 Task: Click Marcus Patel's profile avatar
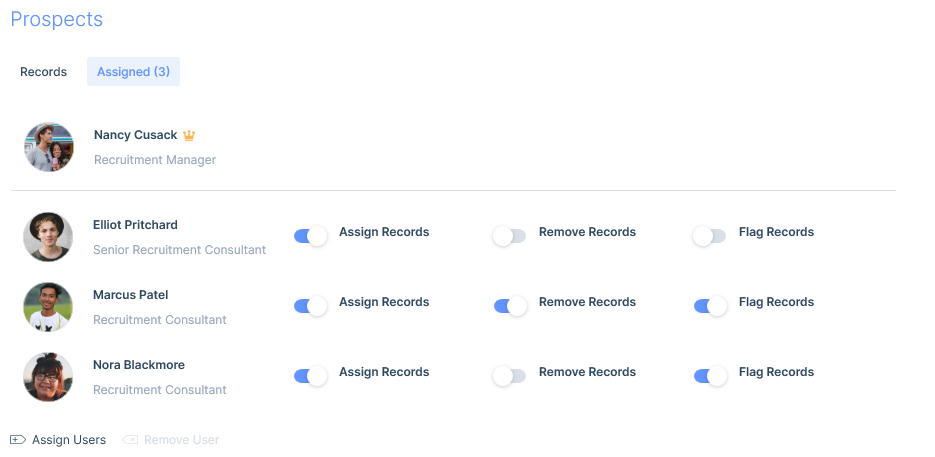48,307
